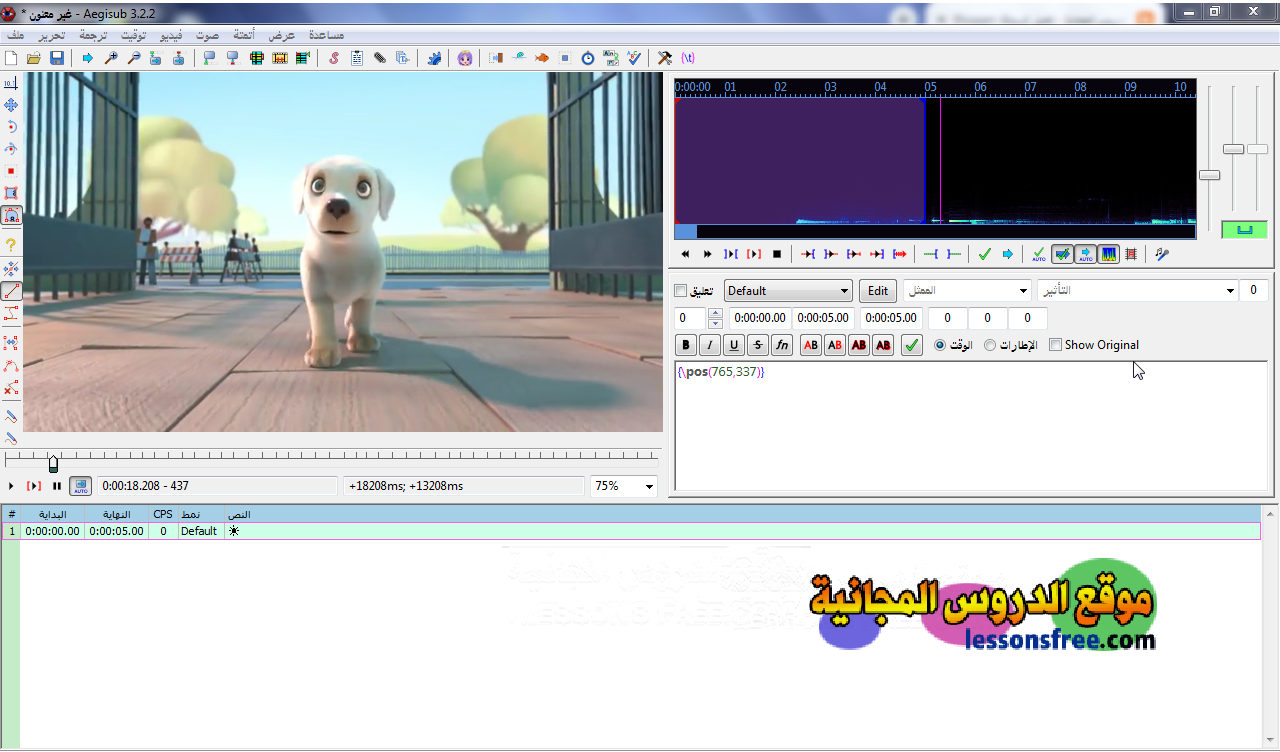Toggle video auto-scroll AUTO button
1280x752 pixels.
click(80, 486)
